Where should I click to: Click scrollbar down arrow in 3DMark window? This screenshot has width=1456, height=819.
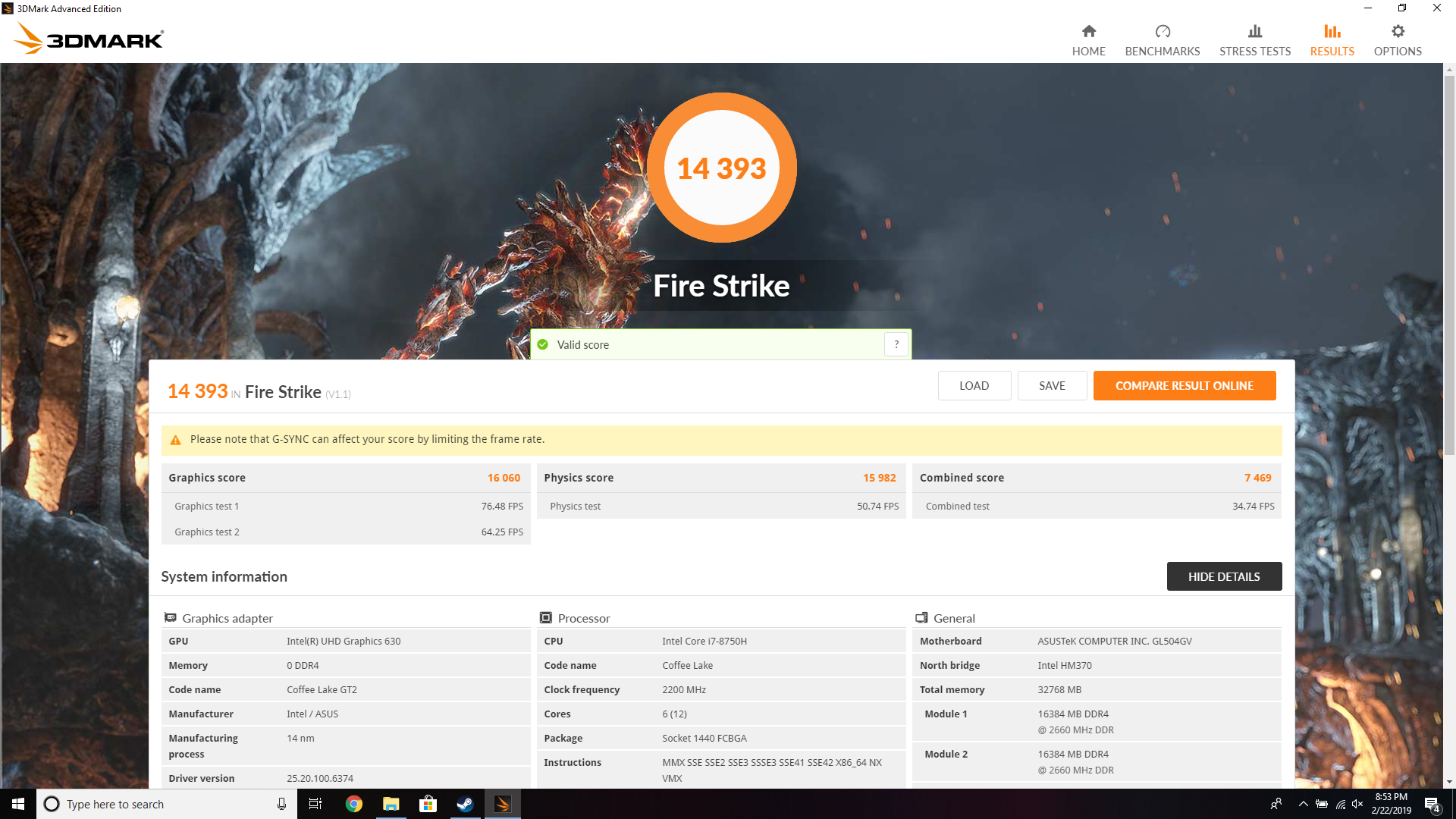1449,782
